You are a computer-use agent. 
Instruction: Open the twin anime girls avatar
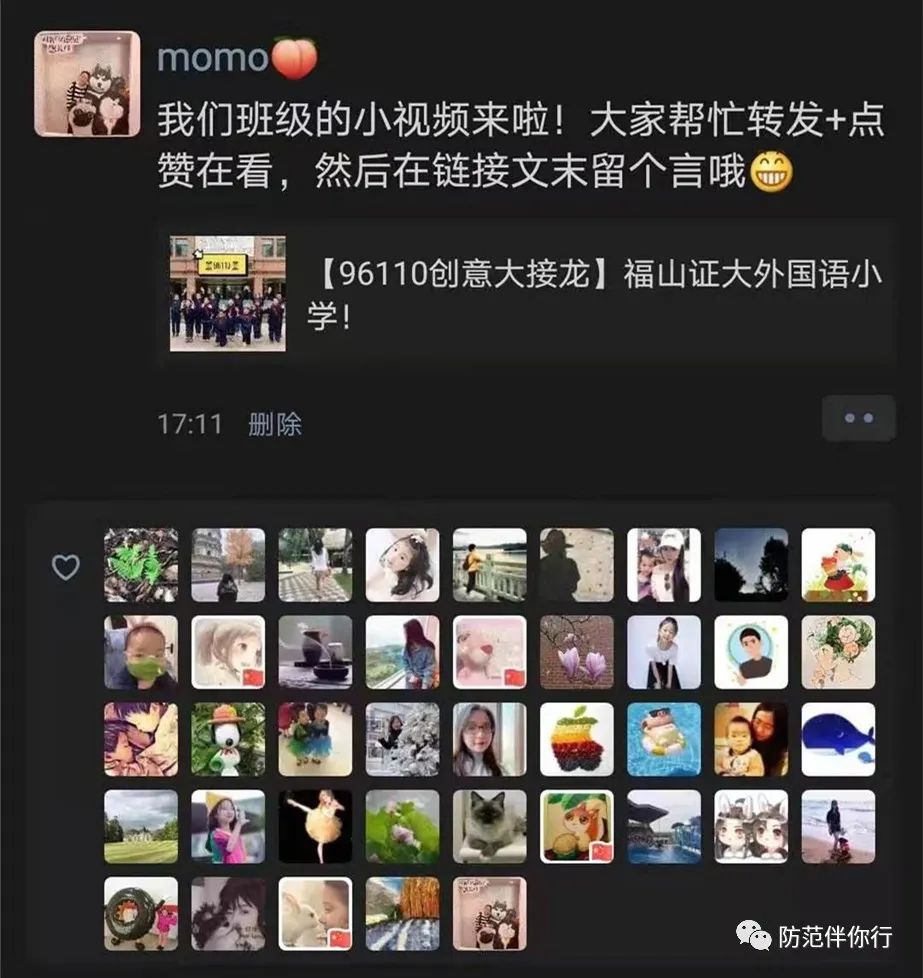point(751,826)
